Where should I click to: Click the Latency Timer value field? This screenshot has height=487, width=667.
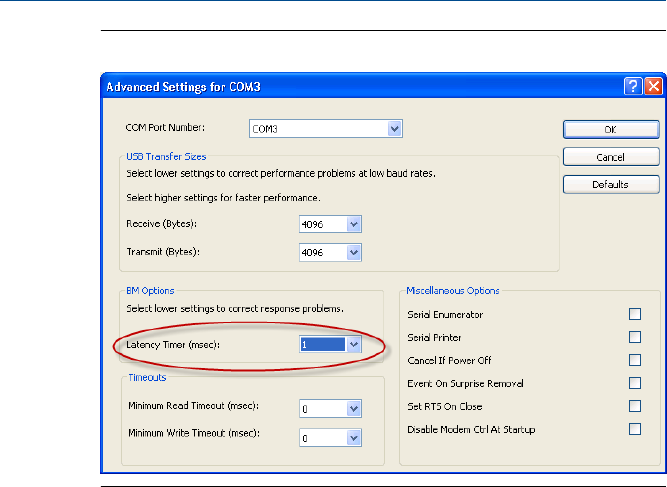(321, 345)
